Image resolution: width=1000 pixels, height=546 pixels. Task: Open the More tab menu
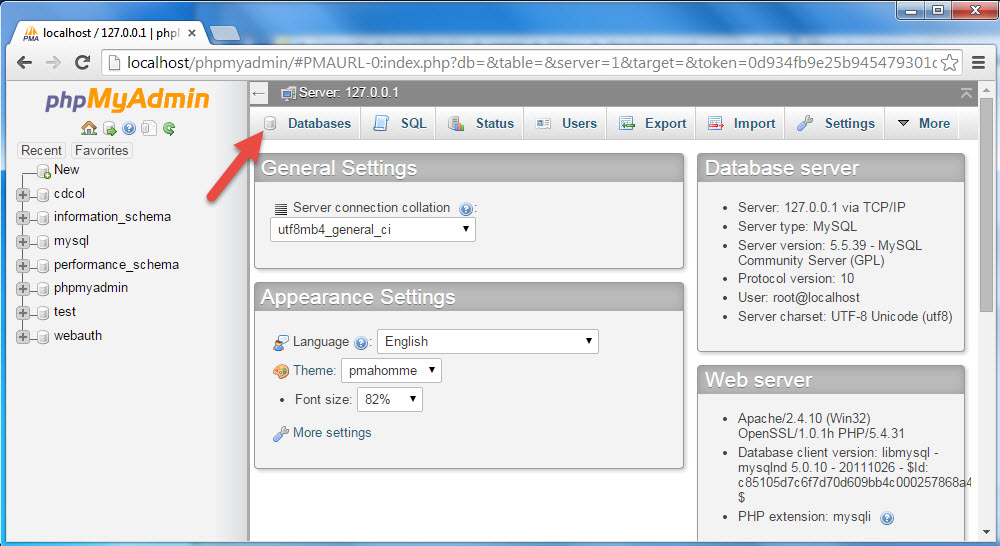point(923,123)
